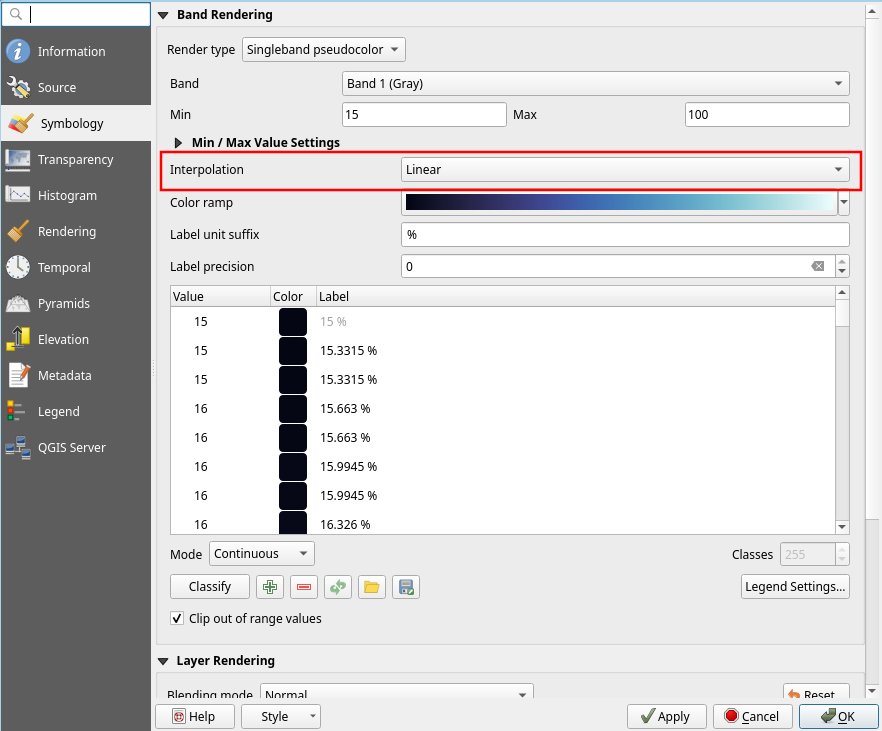Open the Blending mode dropdown
This screenshot has width=882, height=731.
[397, 694]
